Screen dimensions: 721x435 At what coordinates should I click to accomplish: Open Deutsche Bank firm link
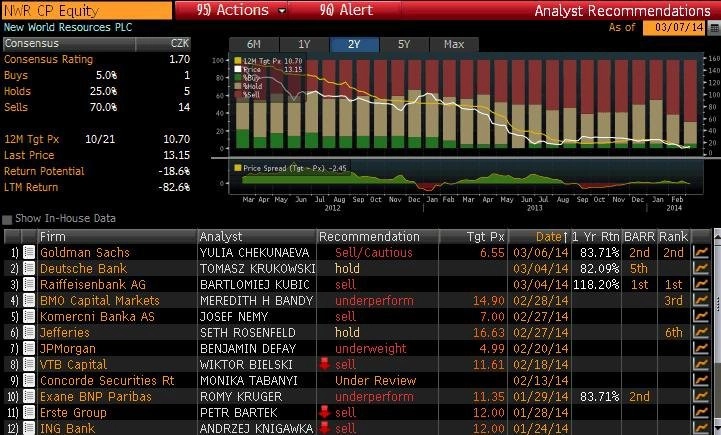pos(83,269)
